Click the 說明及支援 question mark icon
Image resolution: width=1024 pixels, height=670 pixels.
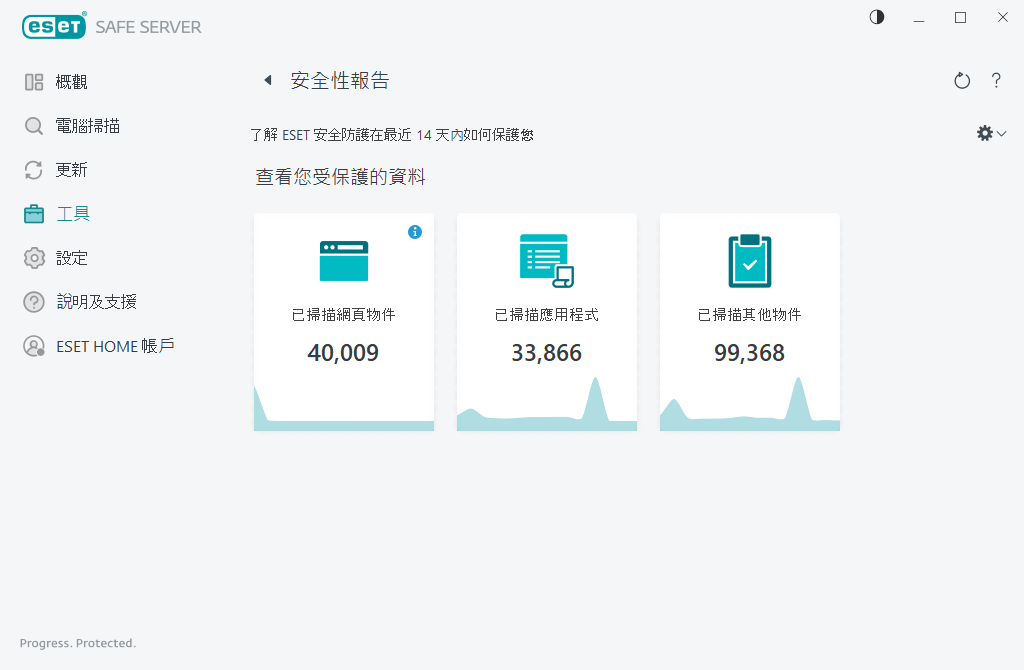coord(34,302)
